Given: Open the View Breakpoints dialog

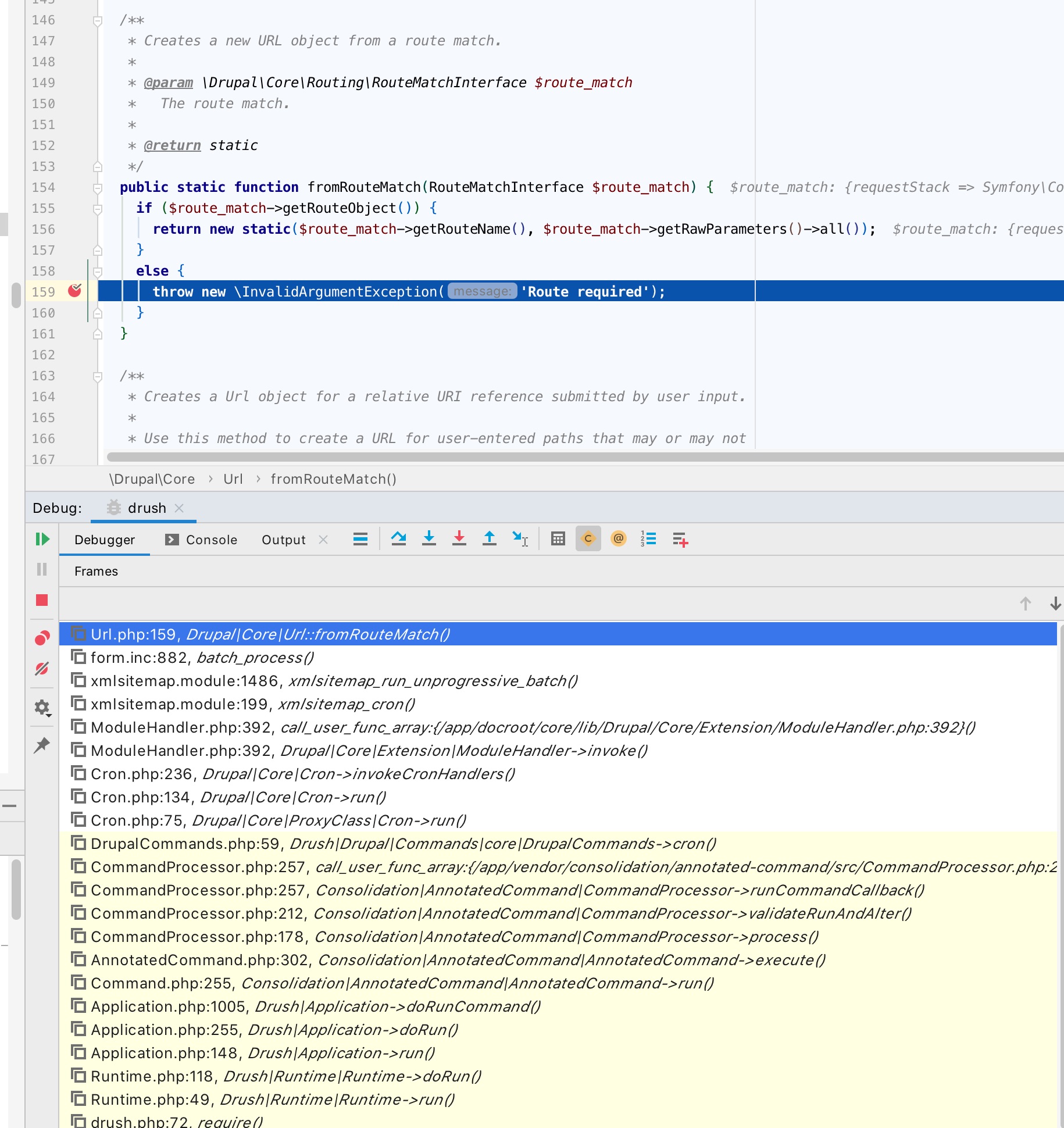Looking at the screenshot, I should (41, 637).
